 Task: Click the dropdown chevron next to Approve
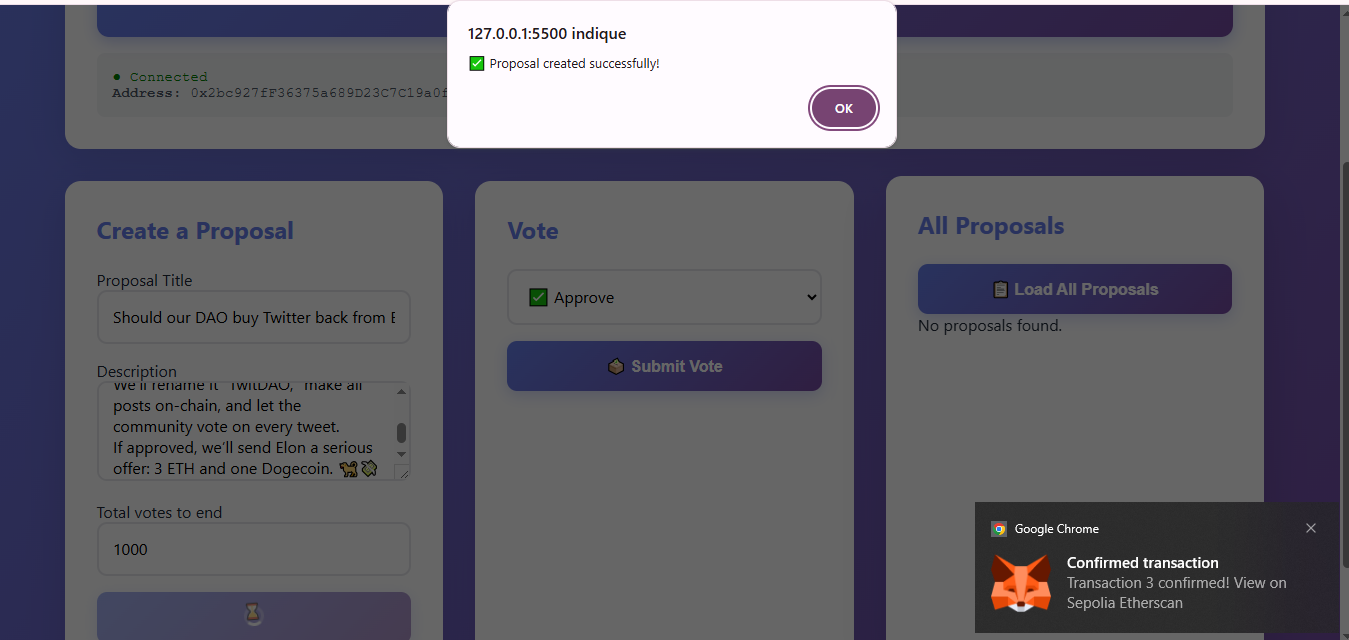812,296
